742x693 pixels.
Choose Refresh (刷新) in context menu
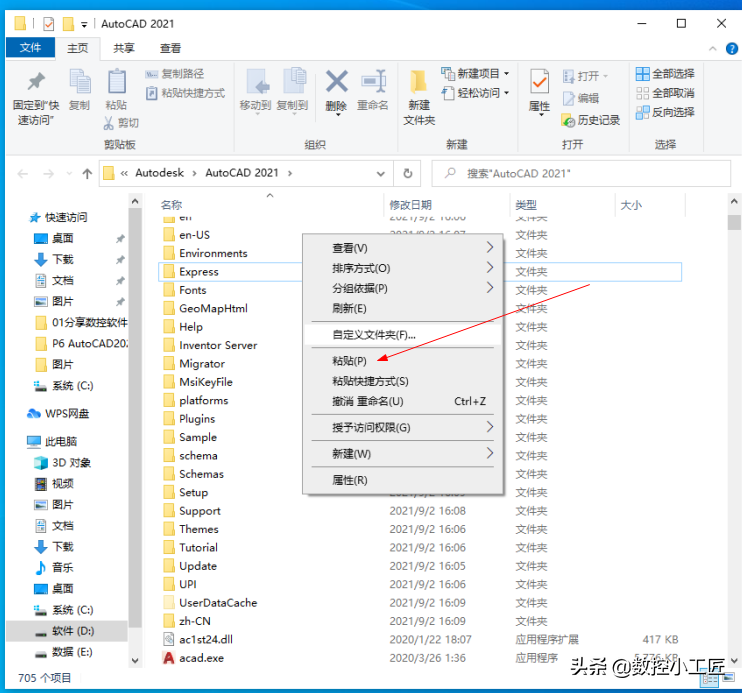pyautogui.click(x=349, y=309)
